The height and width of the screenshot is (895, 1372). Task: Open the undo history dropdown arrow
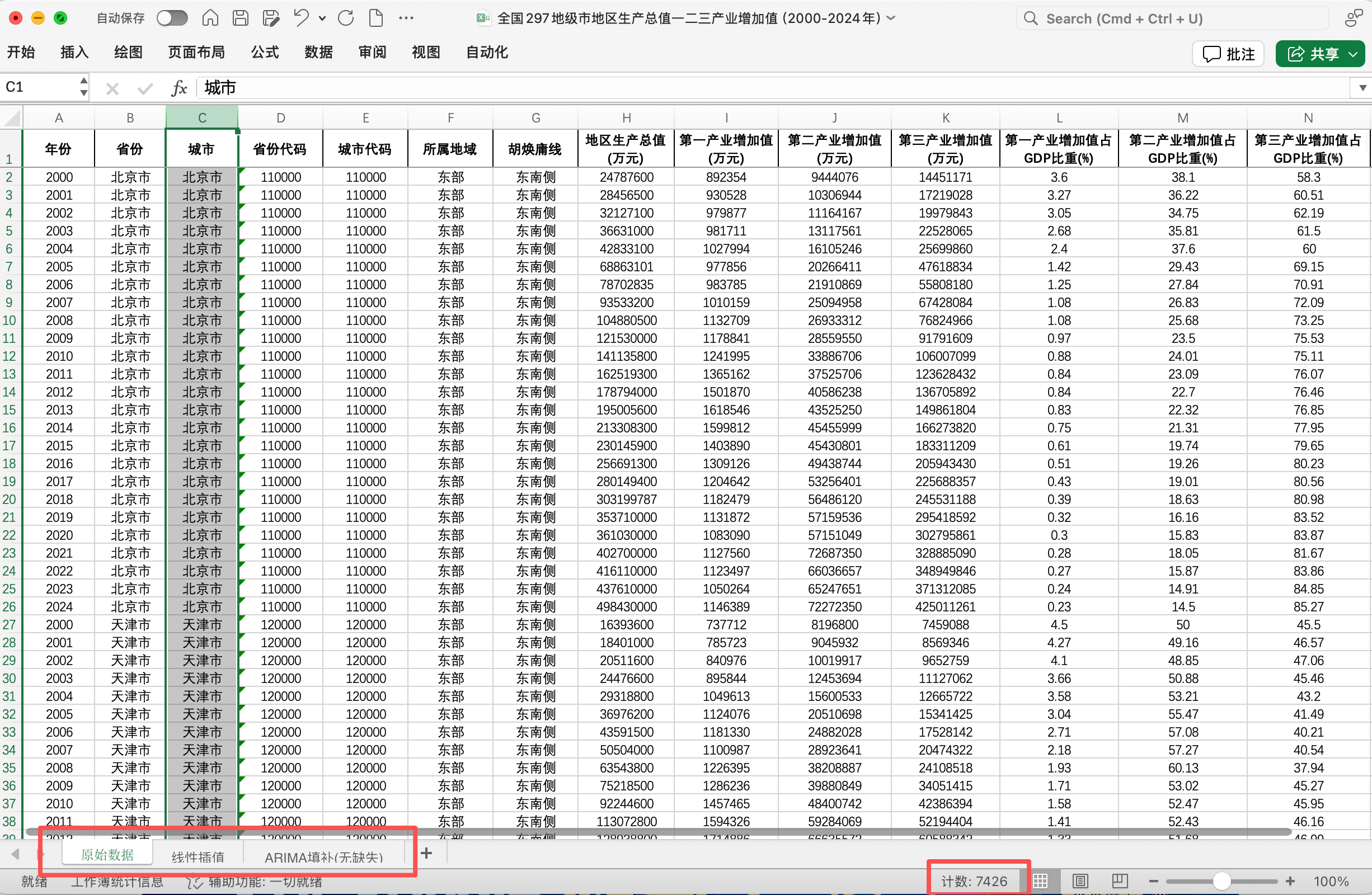point(322,18)
